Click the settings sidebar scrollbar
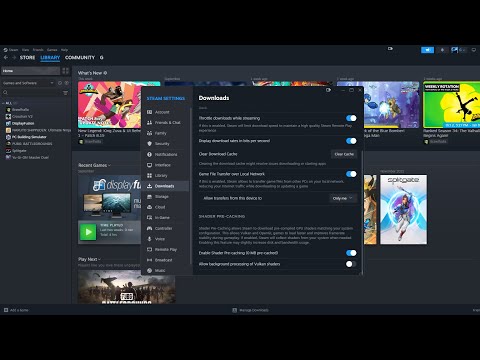Image resolution: width=480 pixels, height=360 pixels. pyautogui.click(x=191, y=185)
